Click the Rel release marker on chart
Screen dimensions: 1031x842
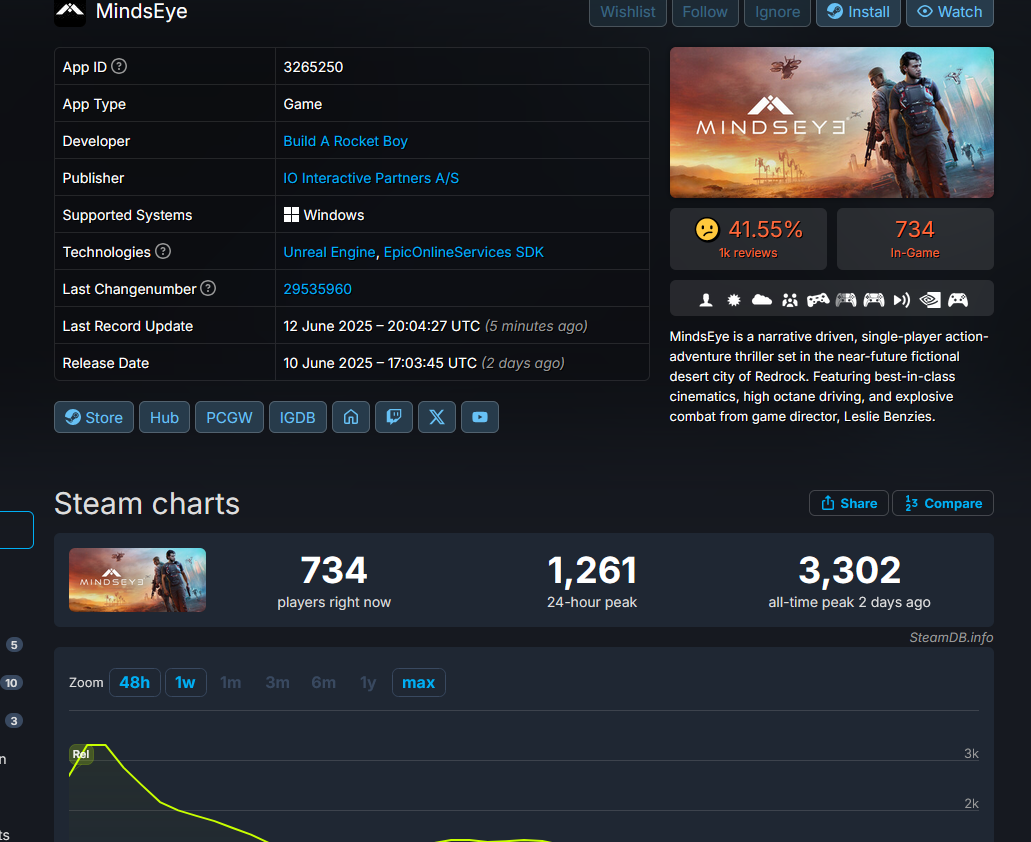coord(81,754)
